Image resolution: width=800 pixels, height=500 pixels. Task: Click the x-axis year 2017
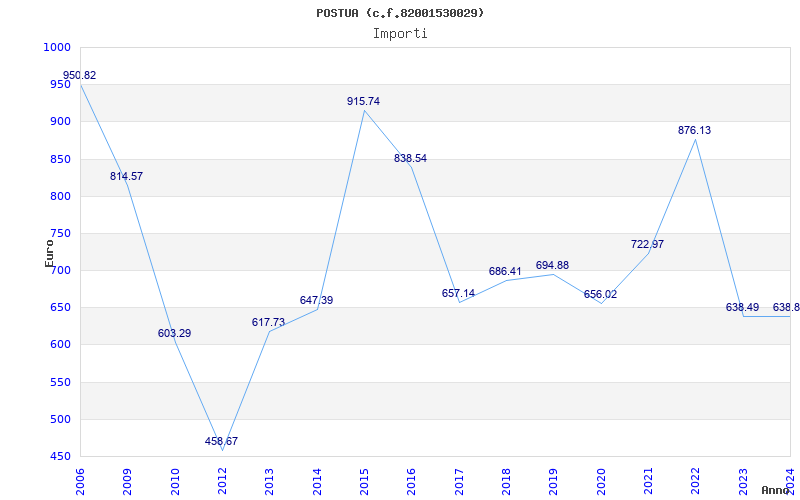[459, 481]
